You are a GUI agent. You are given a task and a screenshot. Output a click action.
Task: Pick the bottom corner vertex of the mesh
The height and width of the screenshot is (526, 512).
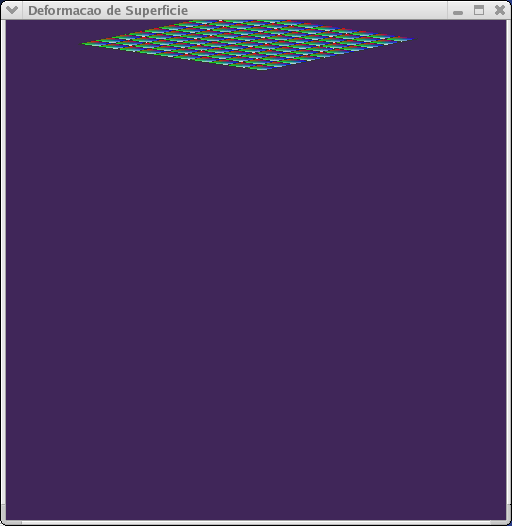point(262,69)
